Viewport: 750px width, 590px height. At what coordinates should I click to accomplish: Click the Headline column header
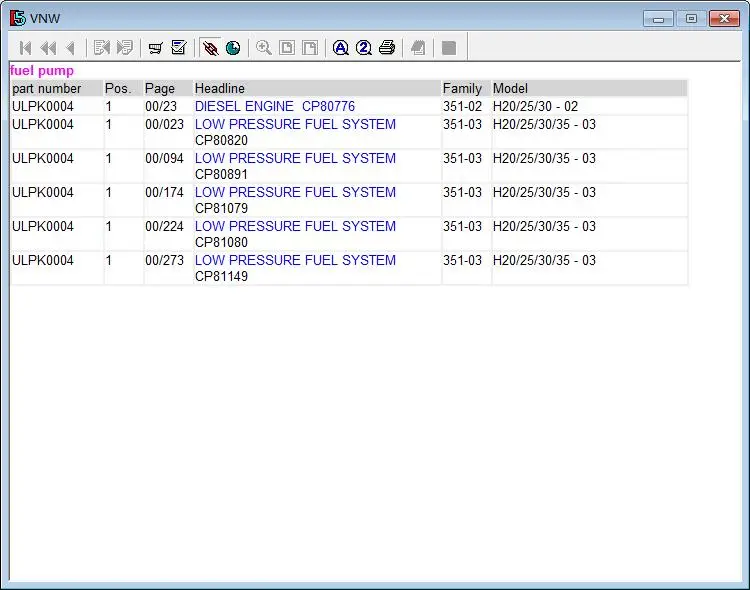[220, 89]
